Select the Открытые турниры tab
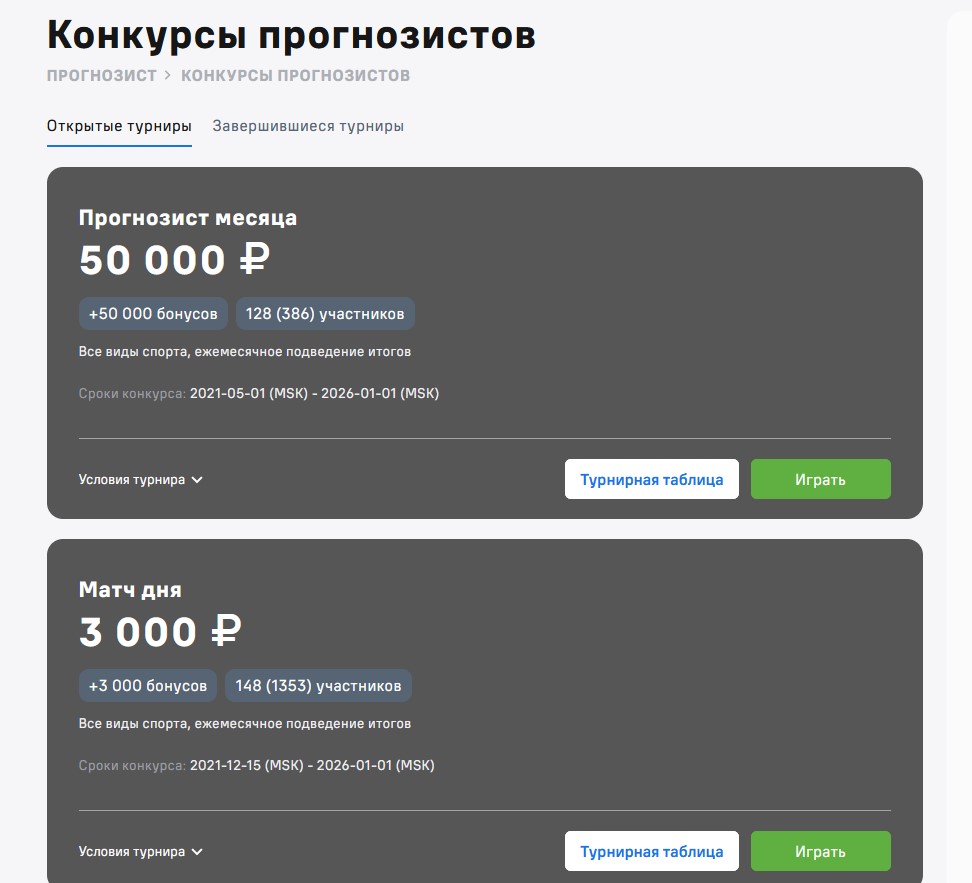This screenshot has height=883, width=972. (119, 125)
